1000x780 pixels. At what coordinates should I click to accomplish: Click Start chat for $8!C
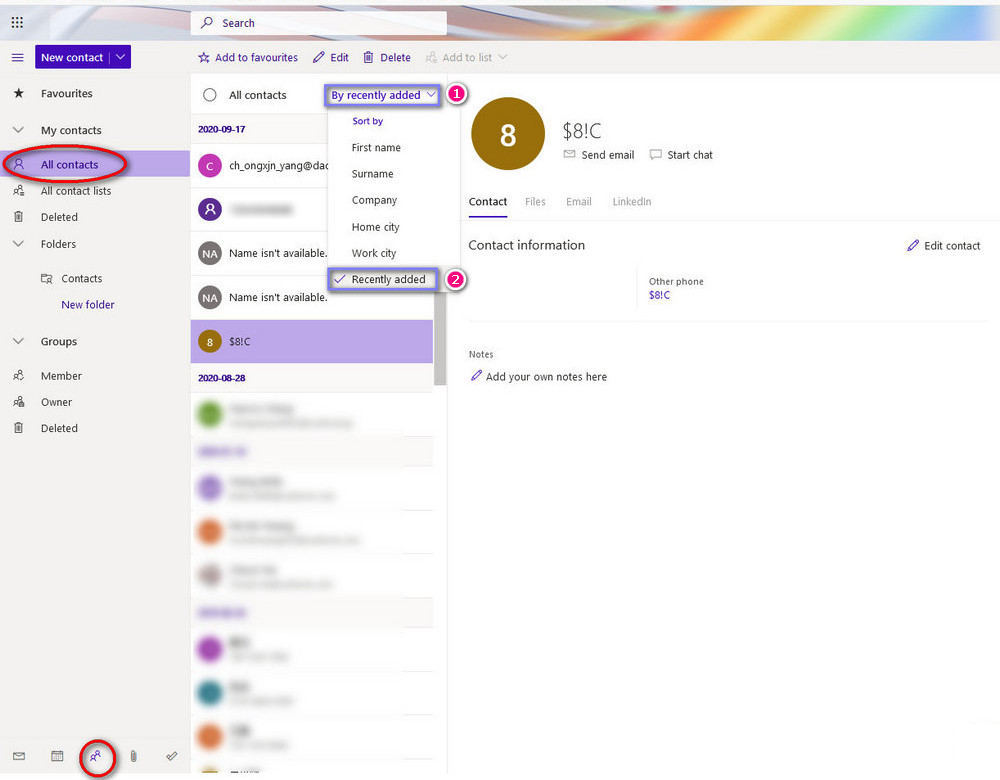(x=681, y=155)
